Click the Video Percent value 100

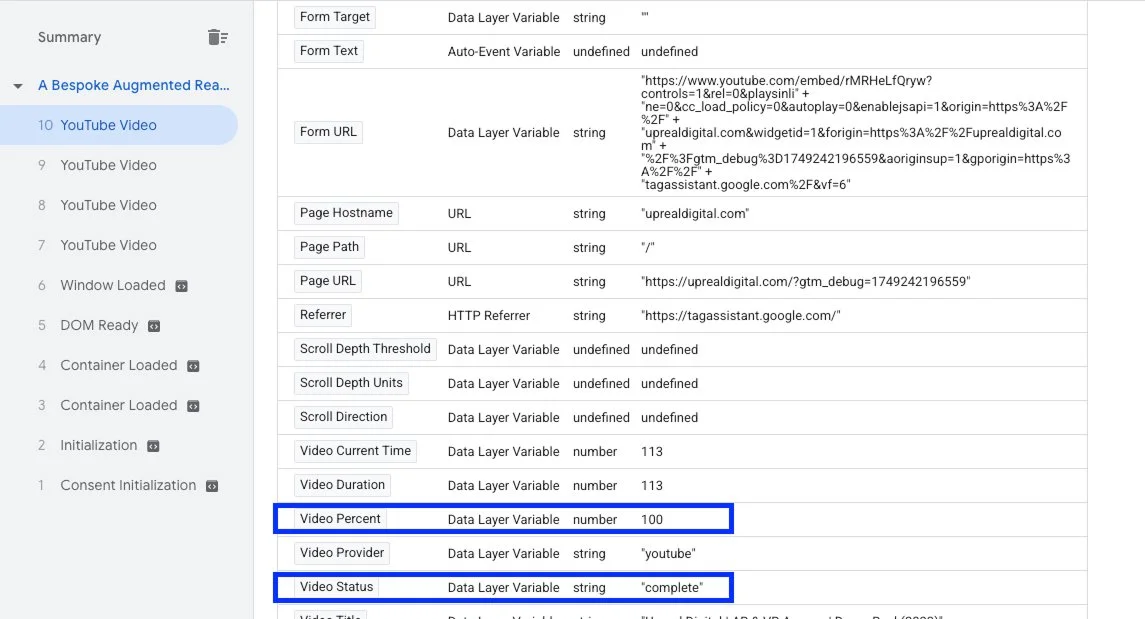(x=652, y=520)
